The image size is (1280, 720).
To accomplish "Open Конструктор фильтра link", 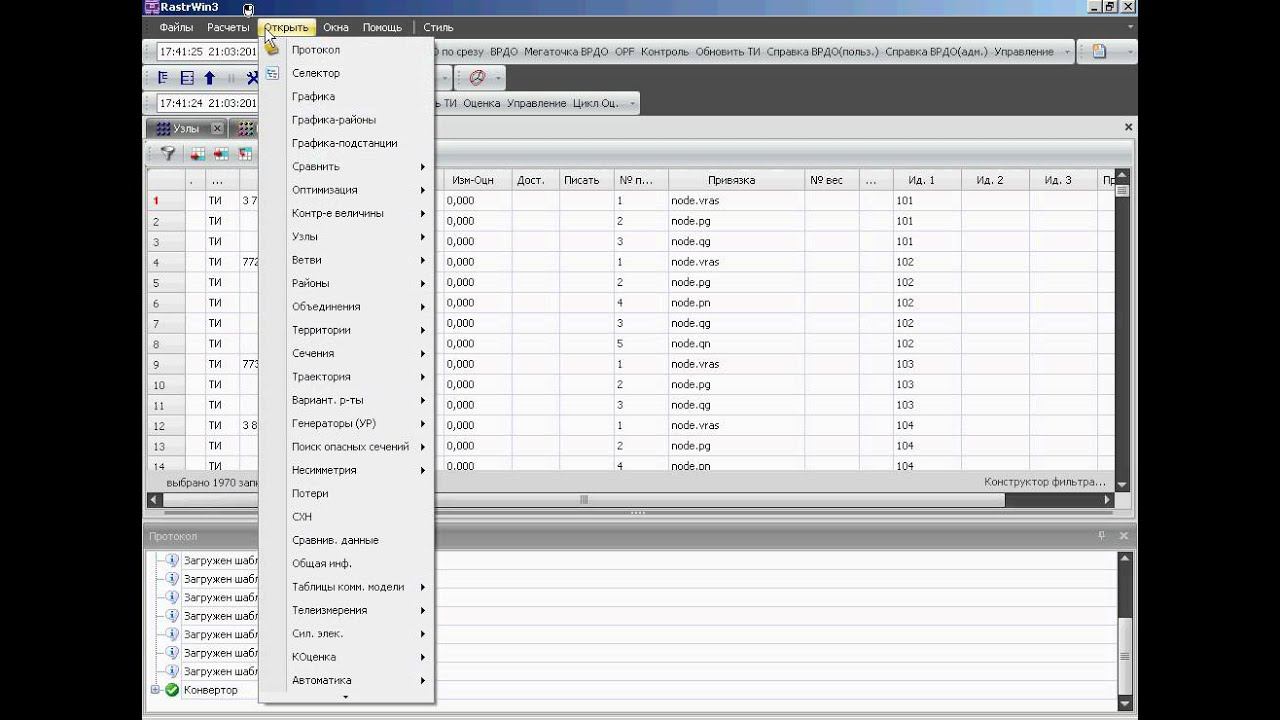I will [x=1045, y=482].
